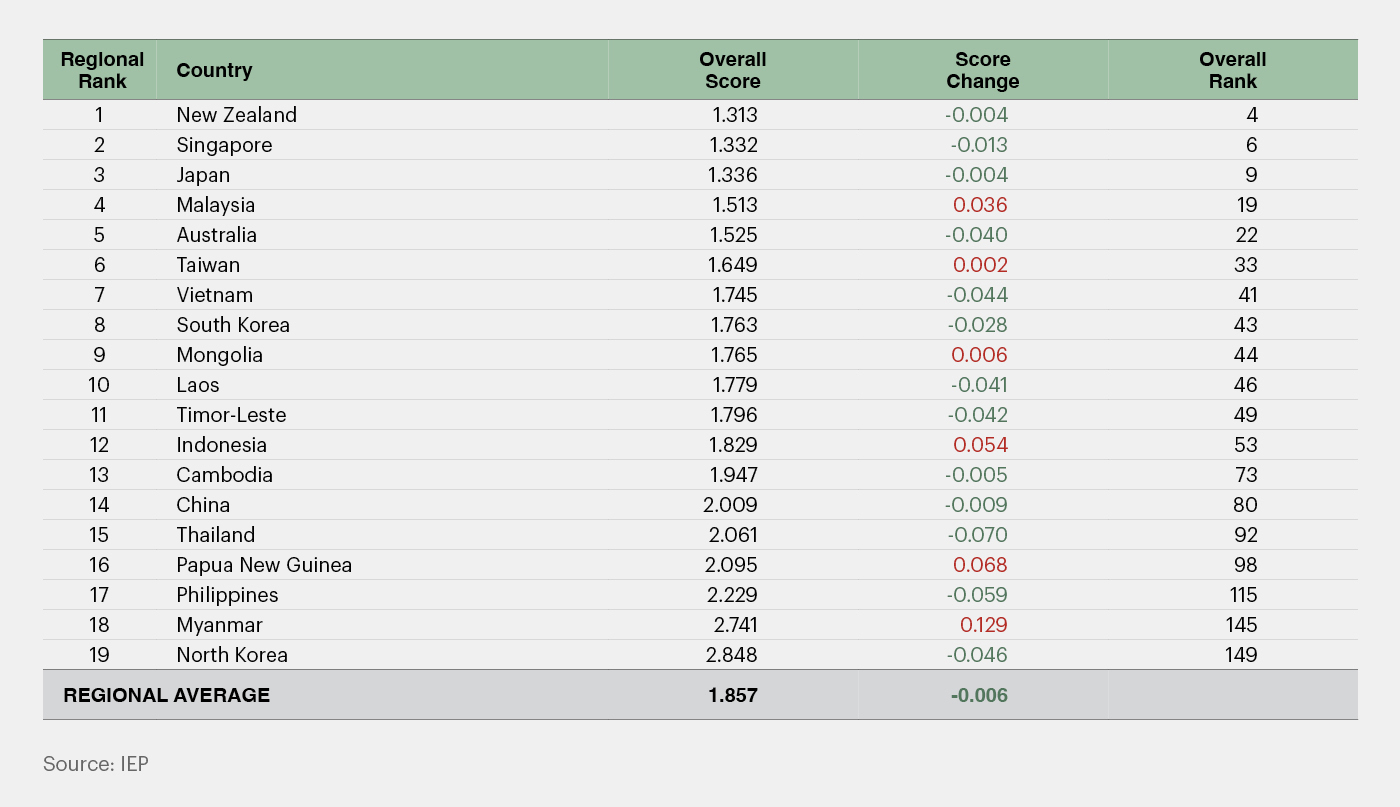Click Taiwan's overall rank 33
Image resolution: width=1400 pixels, height=807 pixels.
[1246, 265]
